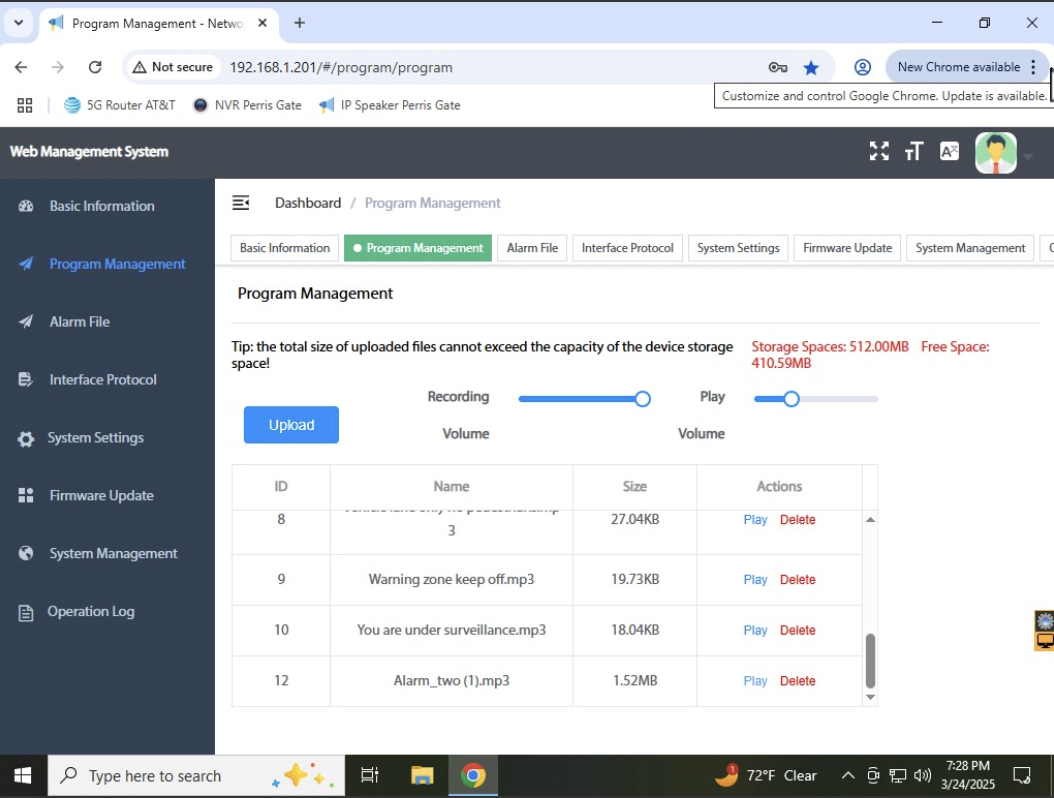
Task: Delete Warning zone keep off.mp3
Action: point(797,580)
